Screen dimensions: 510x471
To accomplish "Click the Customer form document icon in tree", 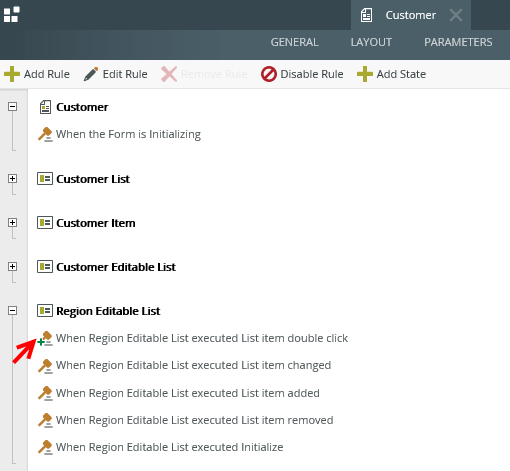I will [45, 107].
